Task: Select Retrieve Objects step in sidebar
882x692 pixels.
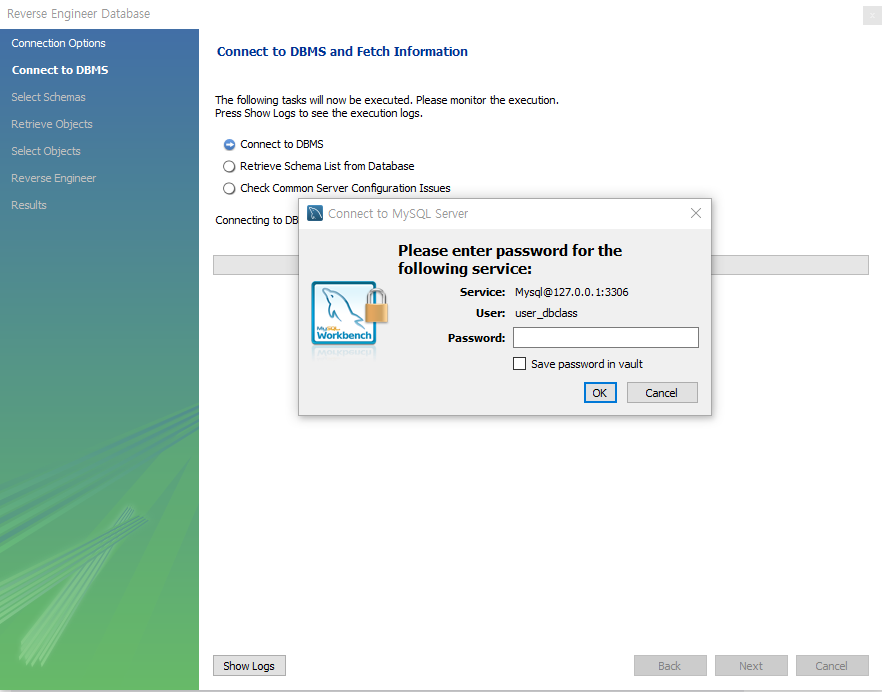Action: pyautogui.click(x=52, y=124)
